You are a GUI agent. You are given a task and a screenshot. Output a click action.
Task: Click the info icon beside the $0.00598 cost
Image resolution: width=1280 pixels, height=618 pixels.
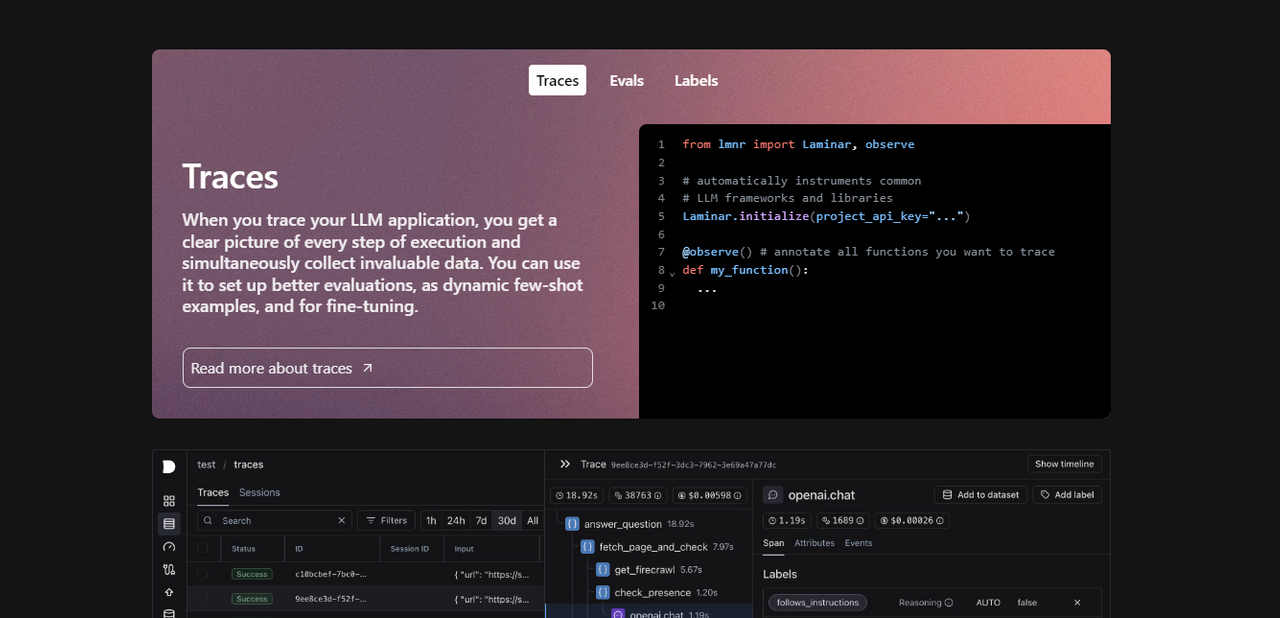(740, 495)
